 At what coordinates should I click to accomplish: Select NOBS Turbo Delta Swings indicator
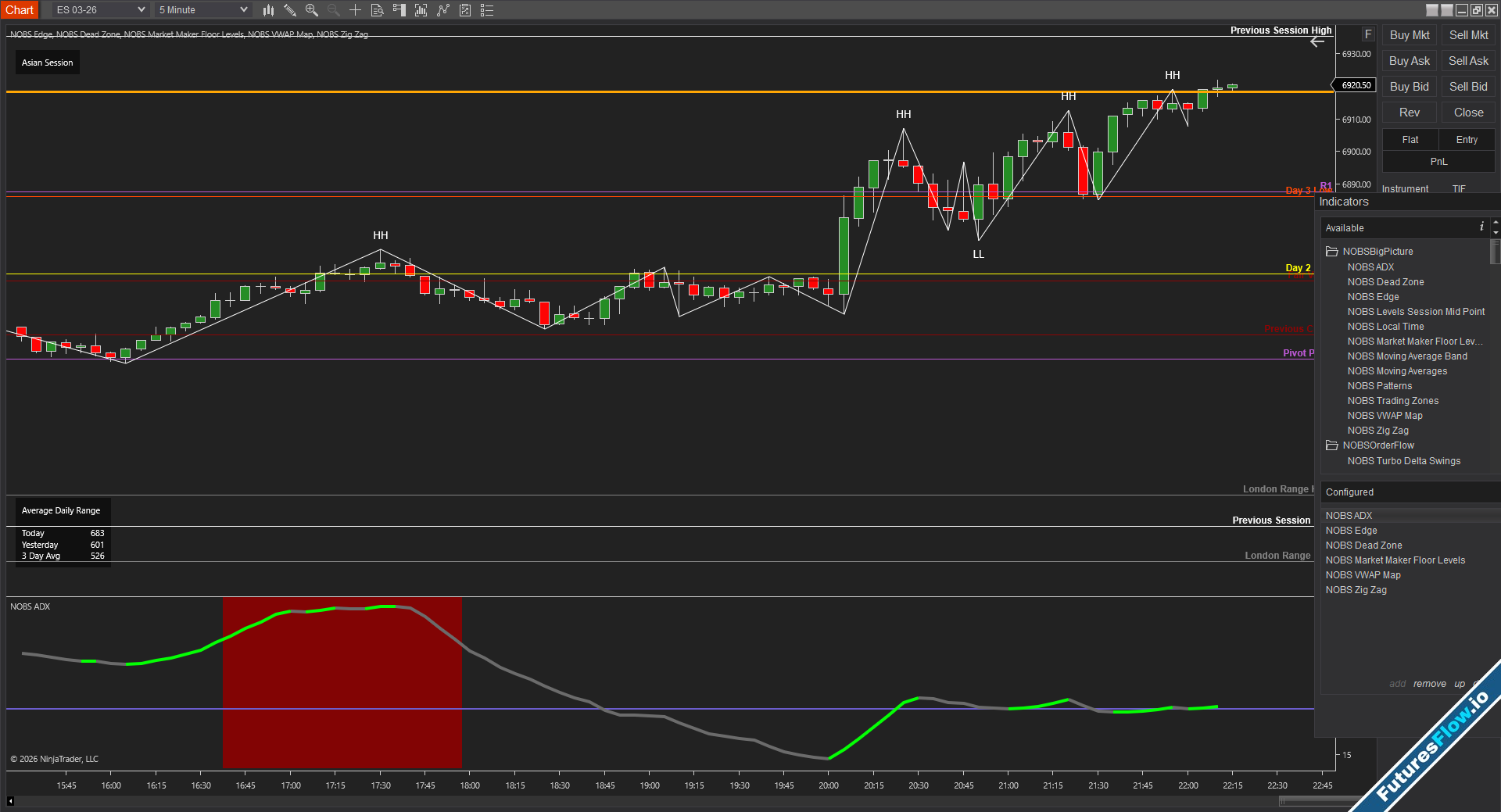click(1403, 461)
